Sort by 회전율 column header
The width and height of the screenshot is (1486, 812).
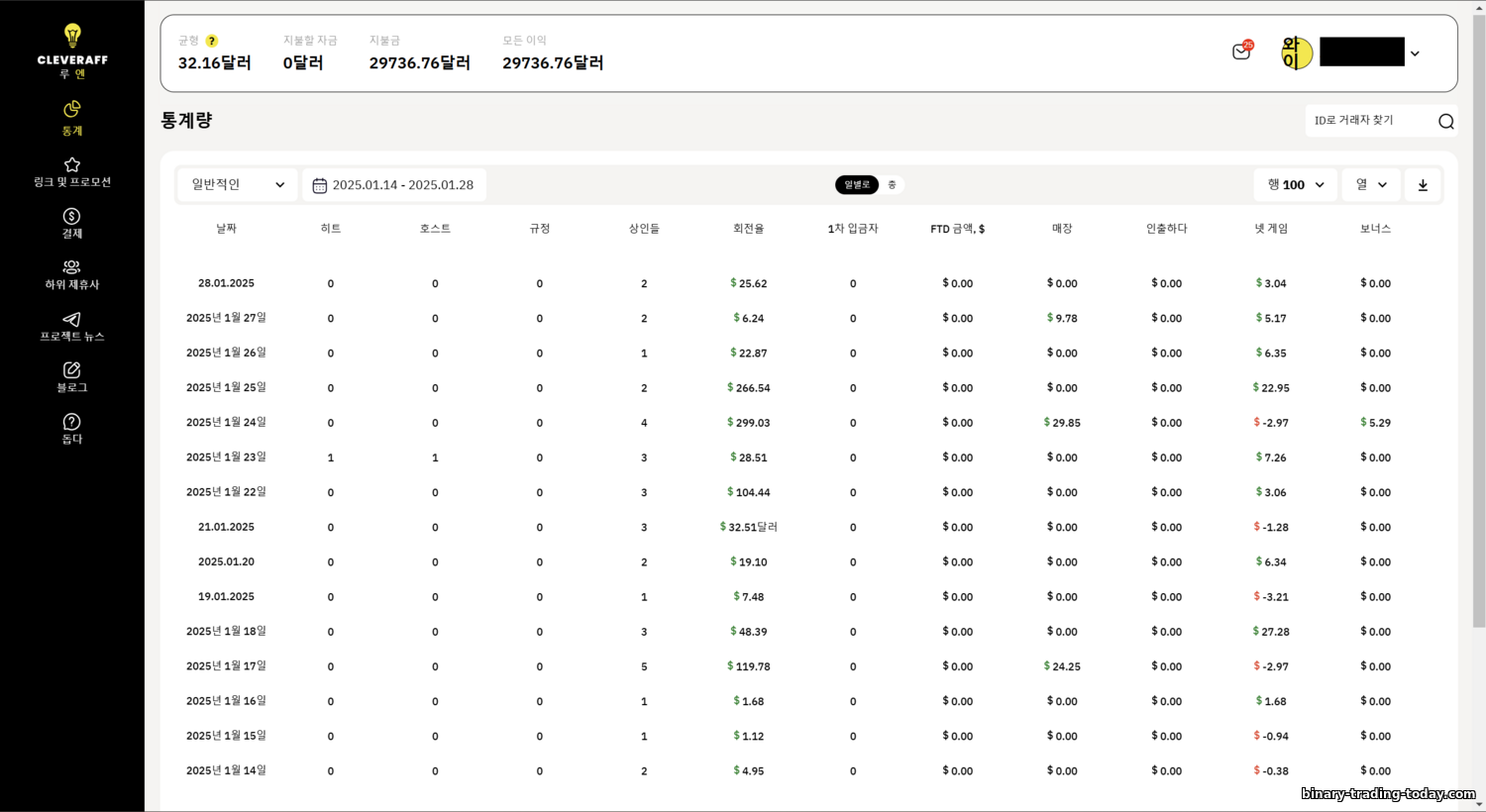point(748,229)
